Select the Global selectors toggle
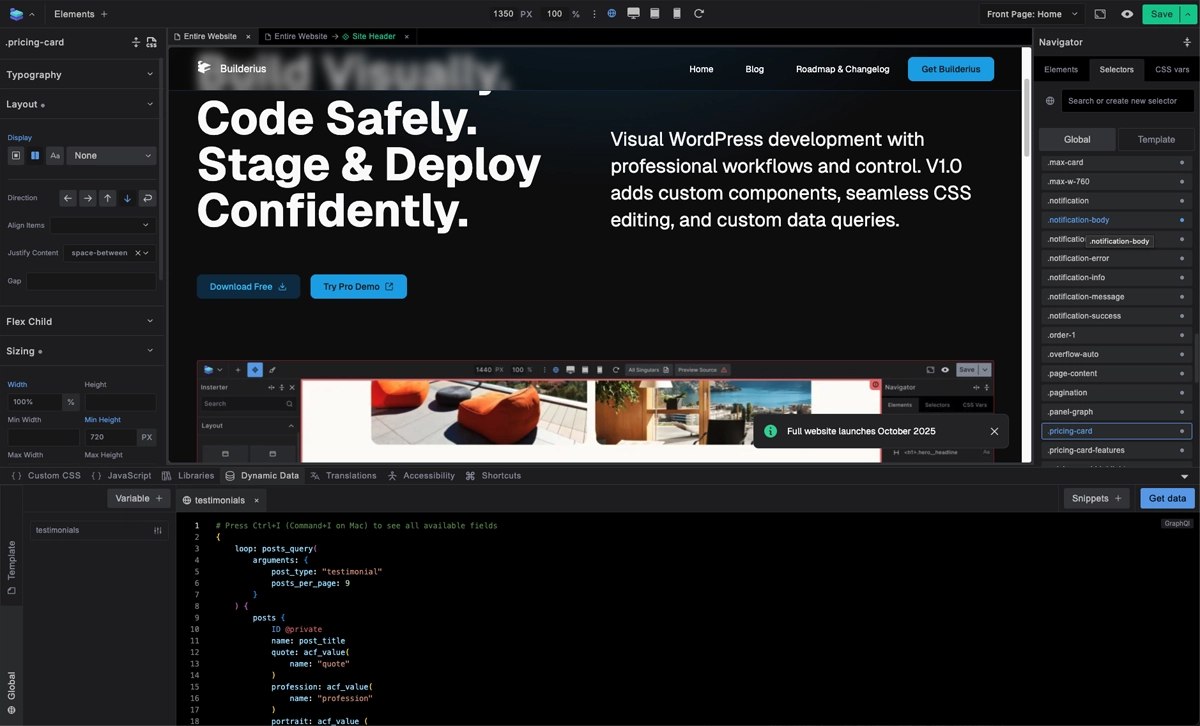The height and width of the screenshot is (726, 1200). click(1076, 139)
